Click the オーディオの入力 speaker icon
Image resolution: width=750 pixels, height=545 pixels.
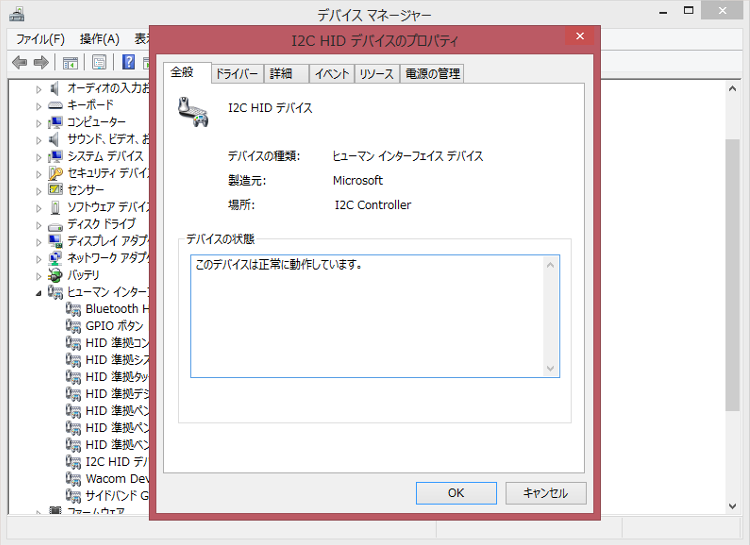pyautogui.click(x=55, y=88)
